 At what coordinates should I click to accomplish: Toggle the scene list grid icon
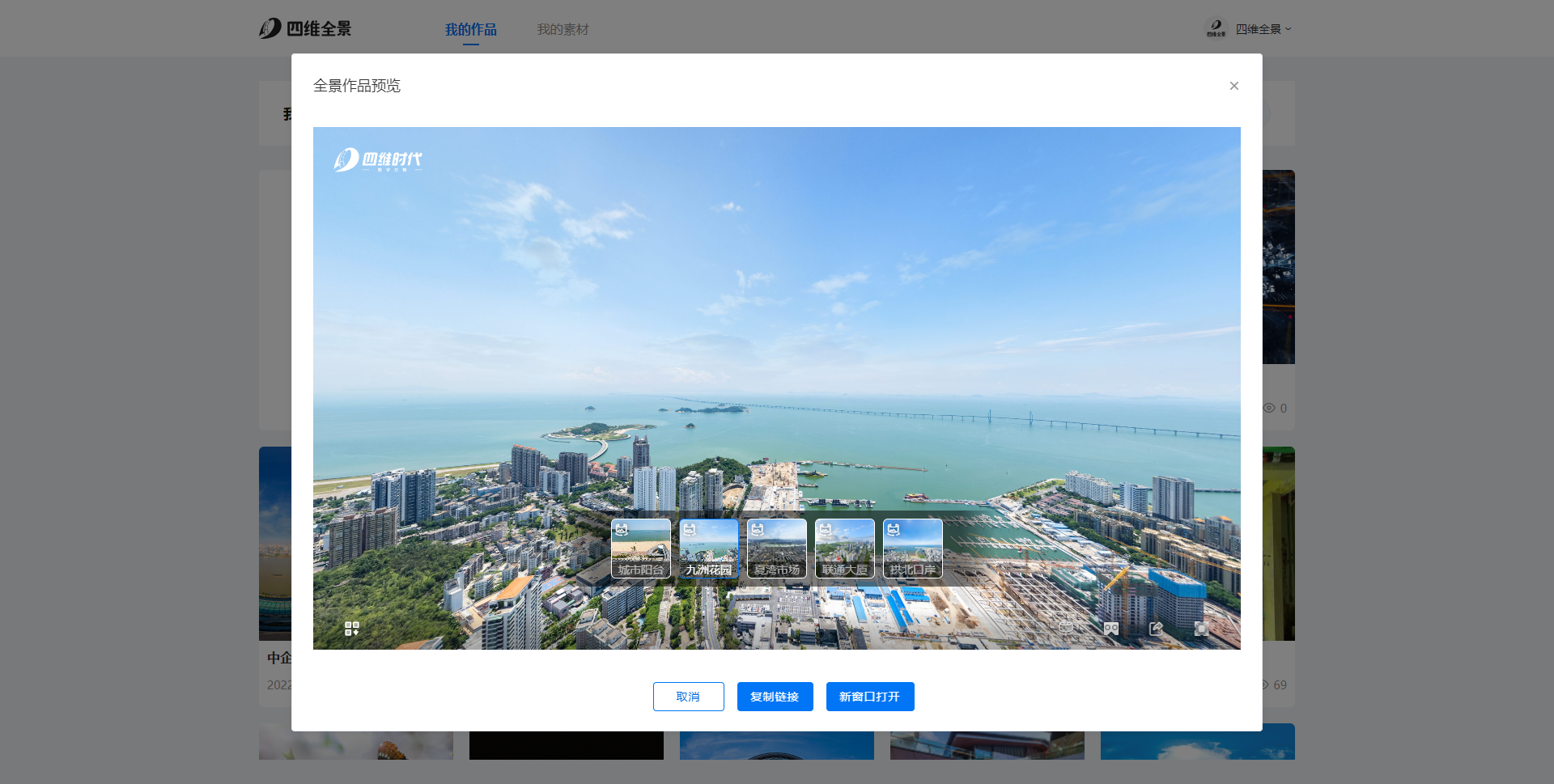351,629
